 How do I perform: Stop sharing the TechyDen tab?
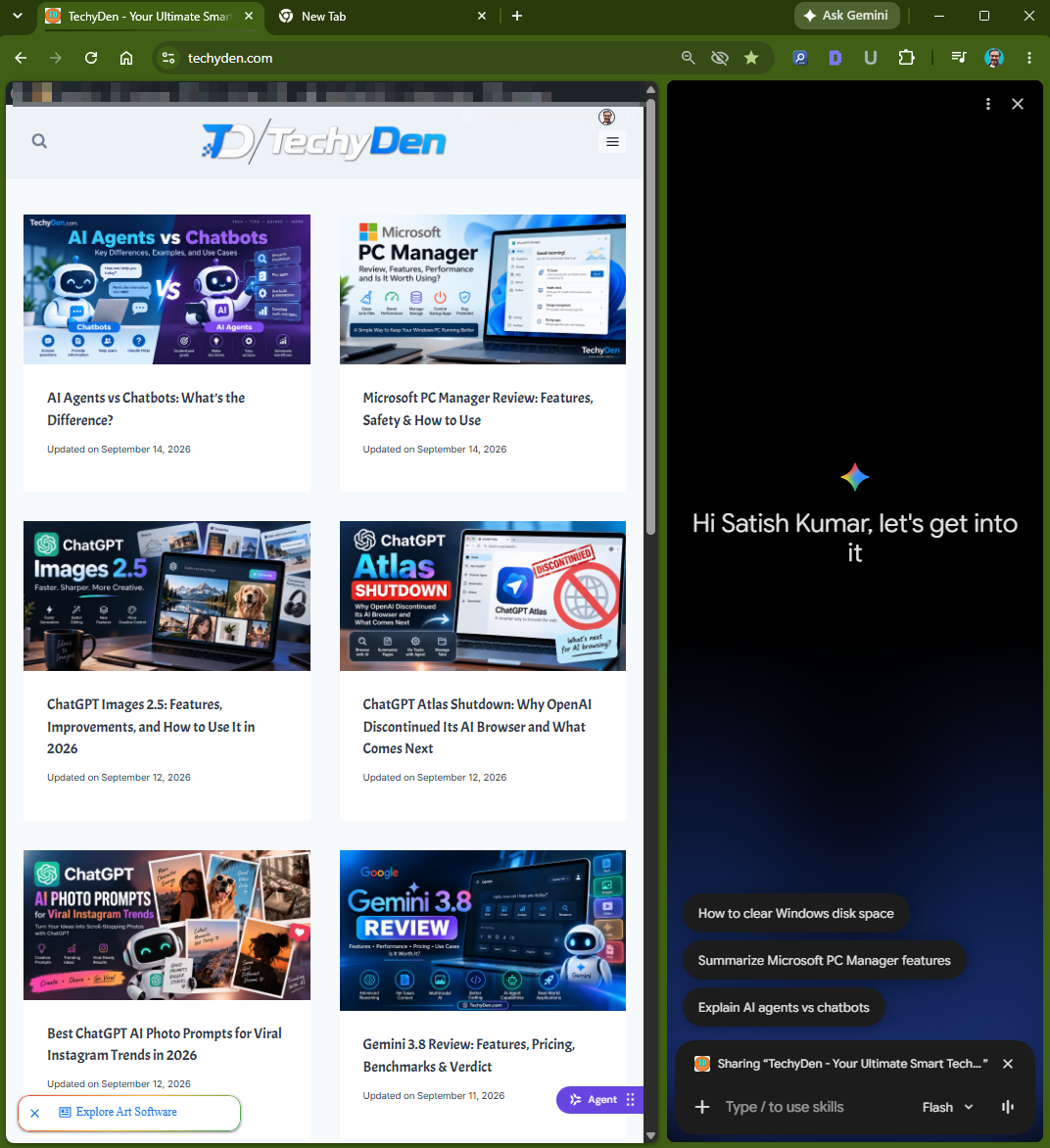coord(1008,1064)
